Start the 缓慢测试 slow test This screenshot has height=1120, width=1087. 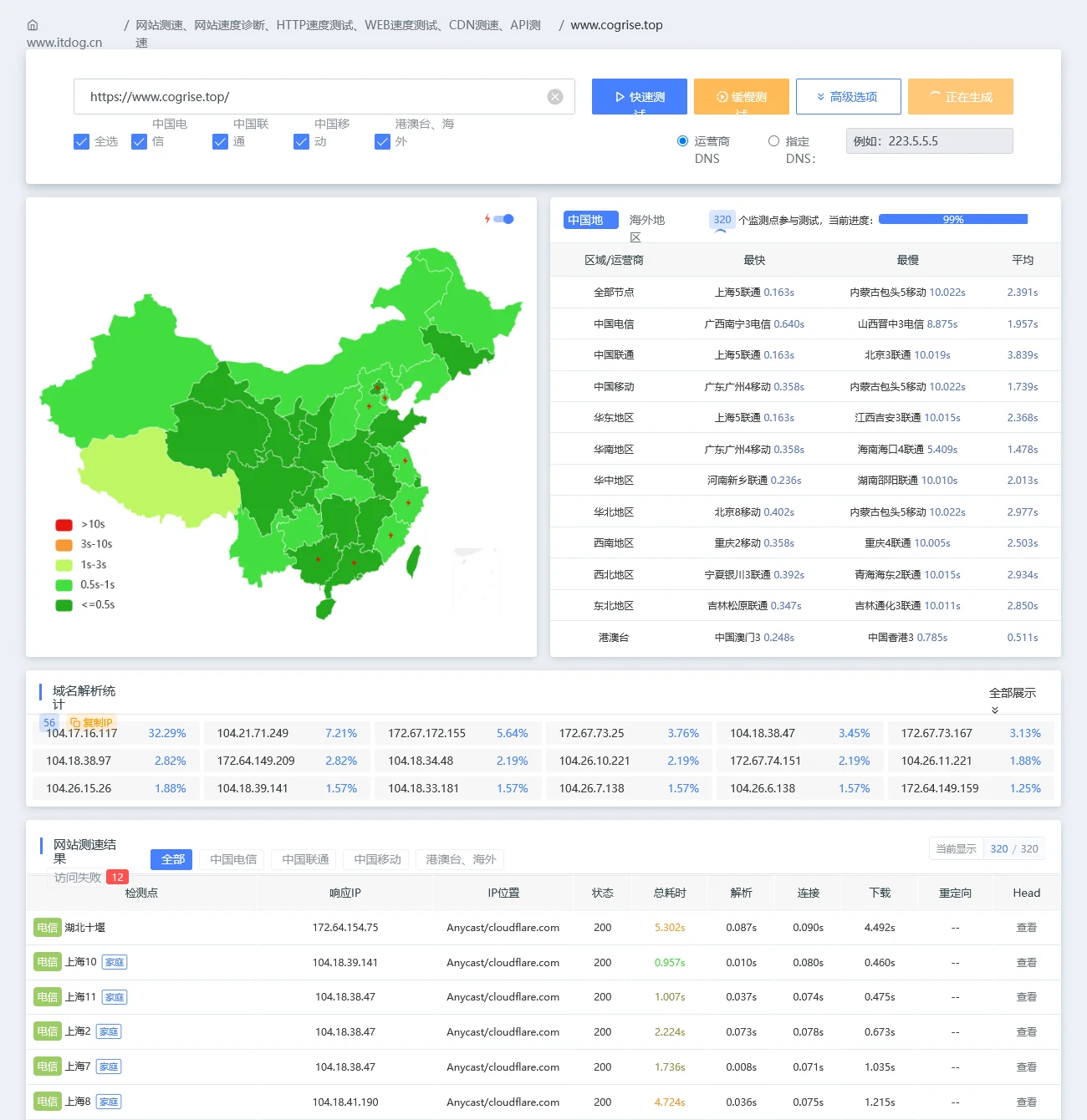point(742,96)
